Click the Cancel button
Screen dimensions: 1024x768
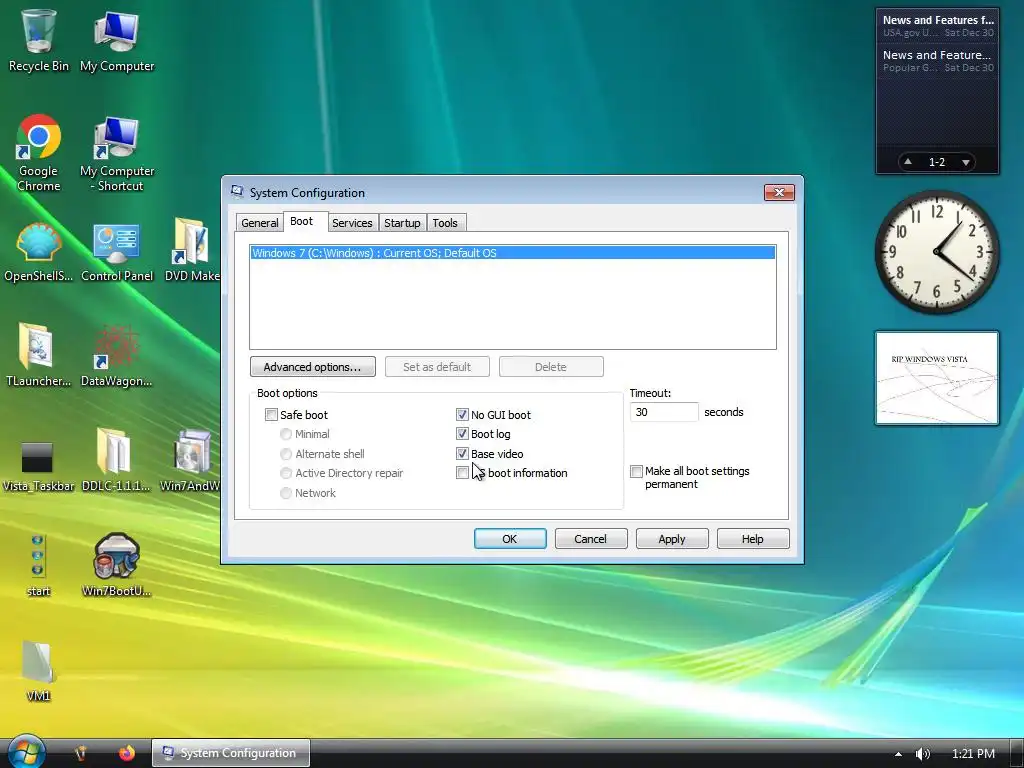[590, 539]
